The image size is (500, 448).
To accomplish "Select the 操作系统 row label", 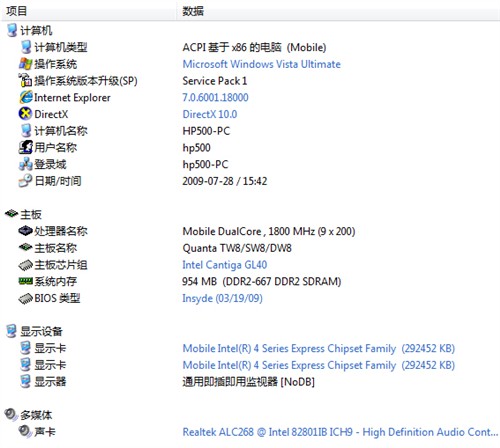I will [x=55, y=64].
